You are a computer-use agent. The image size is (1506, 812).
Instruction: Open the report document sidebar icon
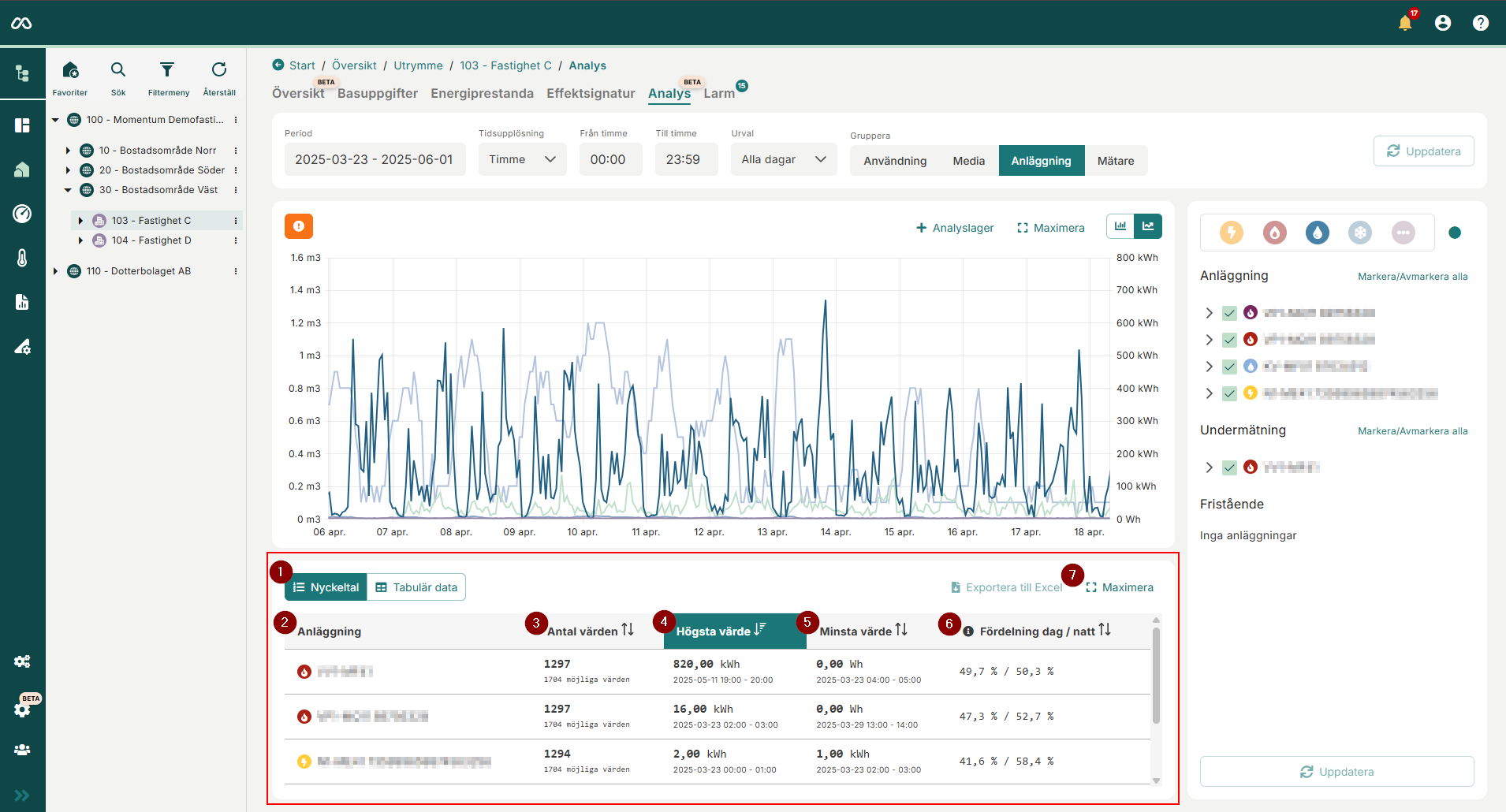[22, 302]
